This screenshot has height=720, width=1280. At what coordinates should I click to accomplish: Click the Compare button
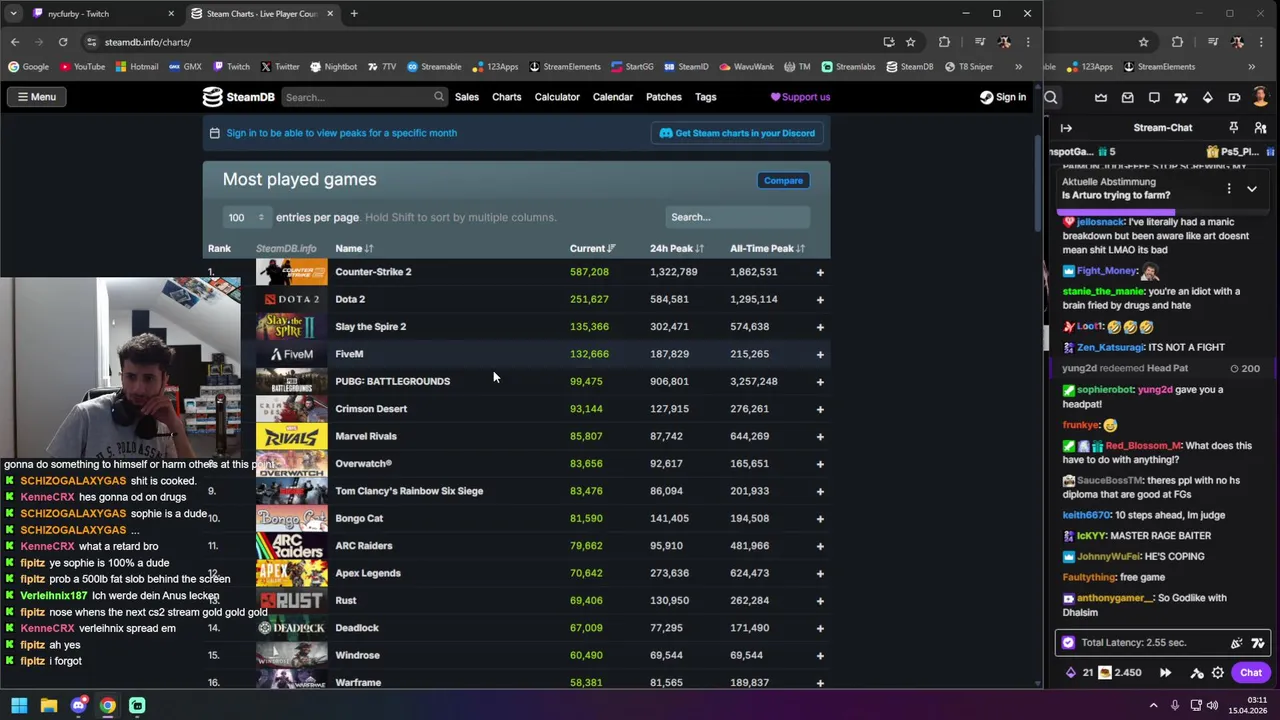pos(783,181)
